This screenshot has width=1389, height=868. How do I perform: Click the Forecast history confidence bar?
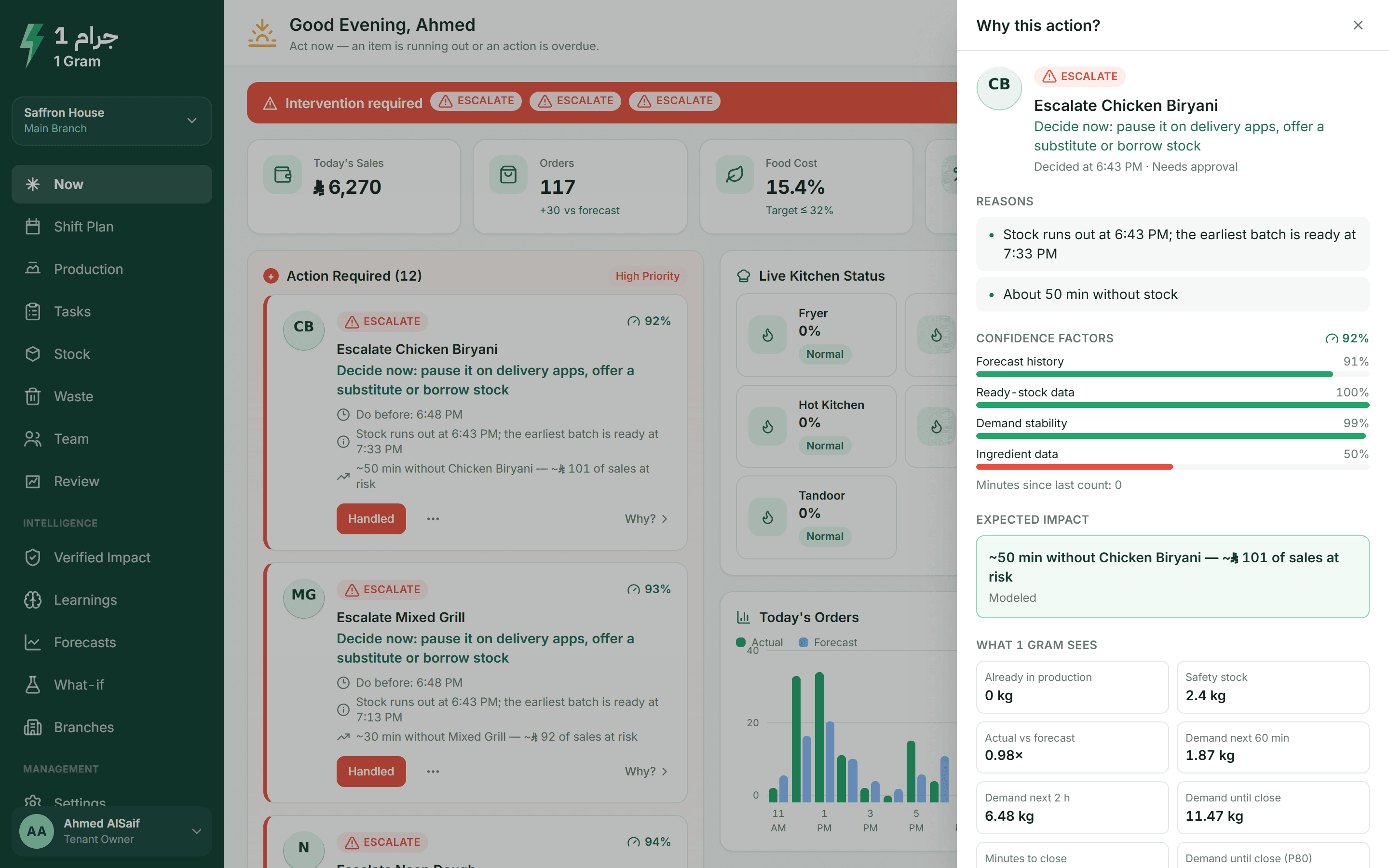(1172, 374)
